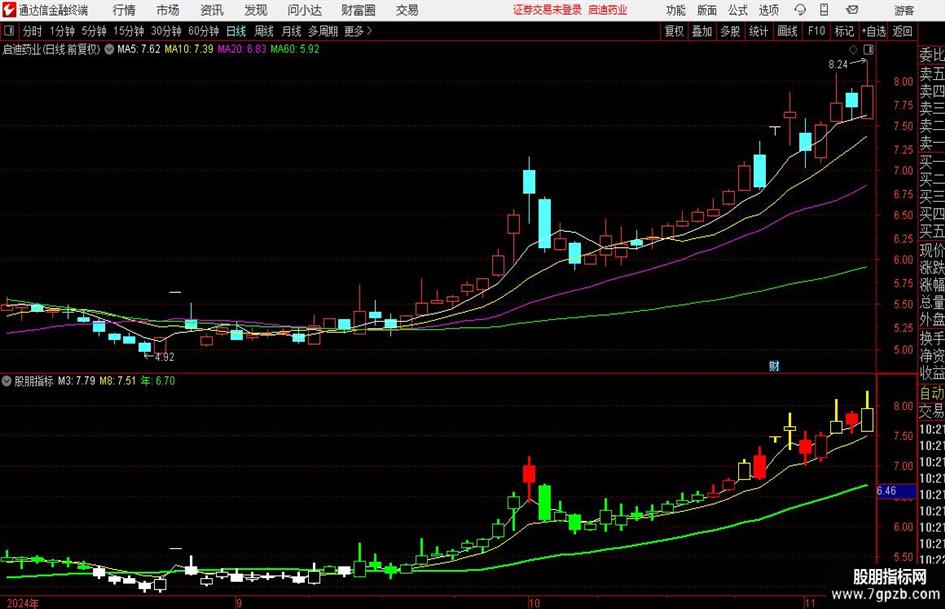The width and height of the screenshot is (945, 609).
Task: Click the 统计 statistics button
Action: click(x=758, y=31)
